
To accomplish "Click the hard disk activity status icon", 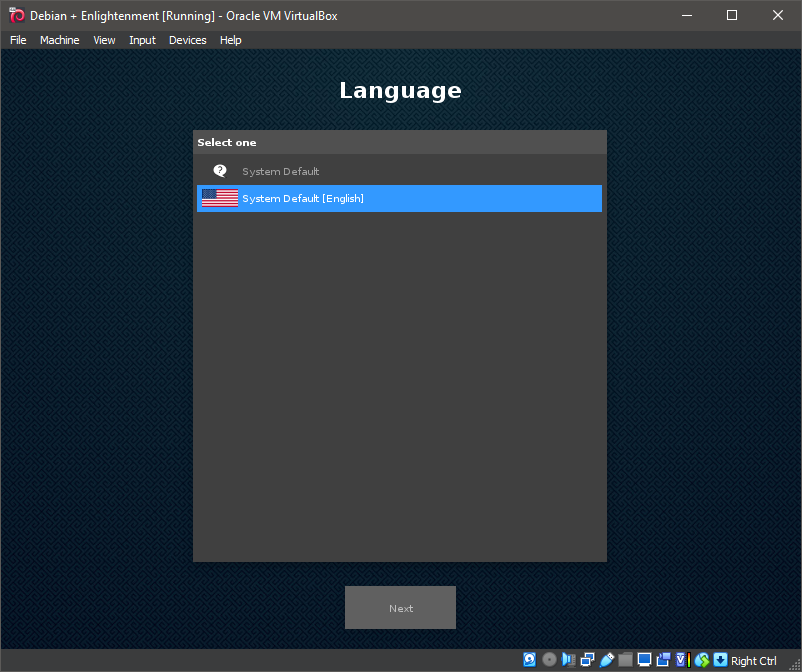I will point(530,660).
